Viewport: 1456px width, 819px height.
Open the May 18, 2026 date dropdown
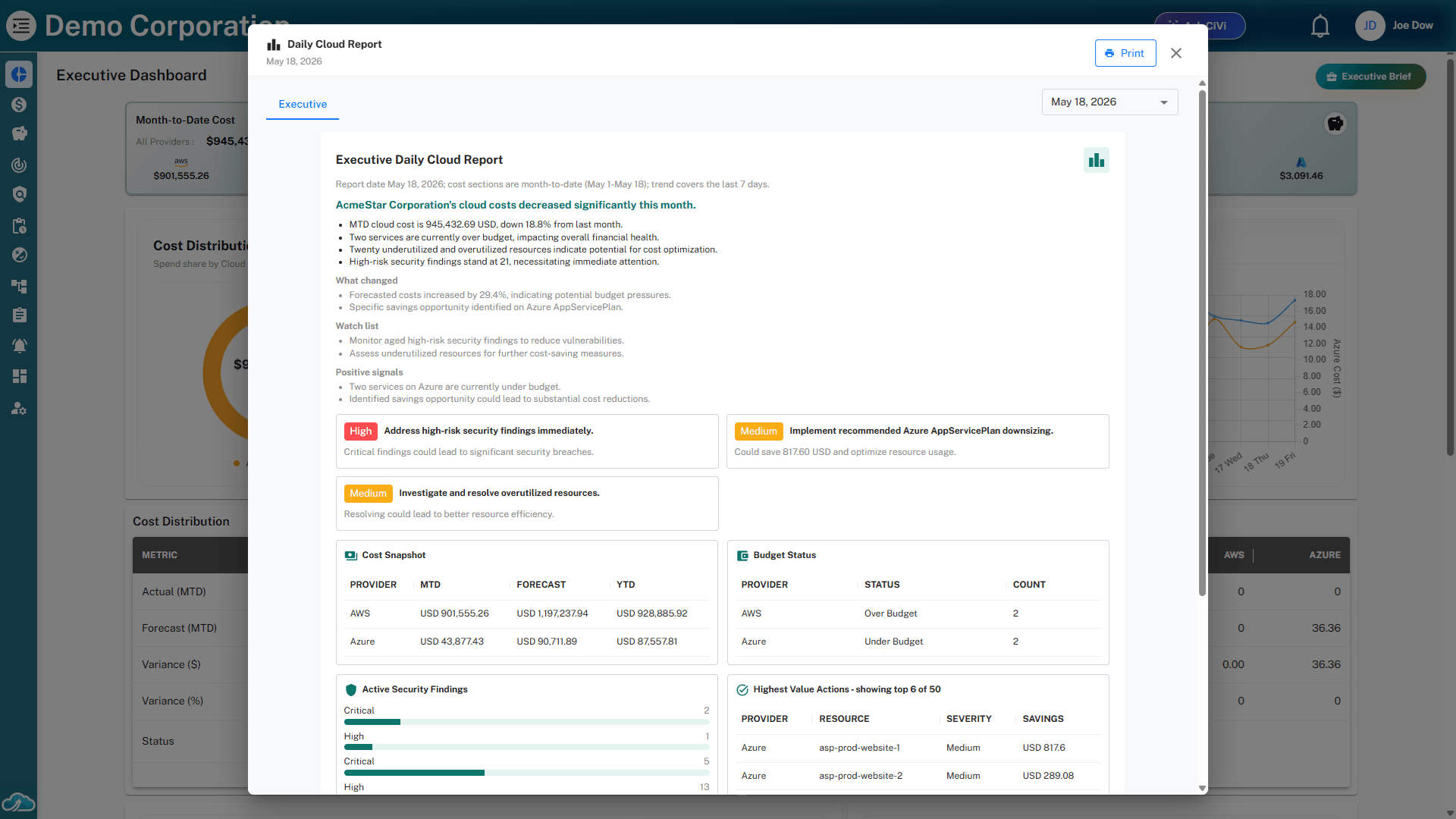(x=1109, y=102)
